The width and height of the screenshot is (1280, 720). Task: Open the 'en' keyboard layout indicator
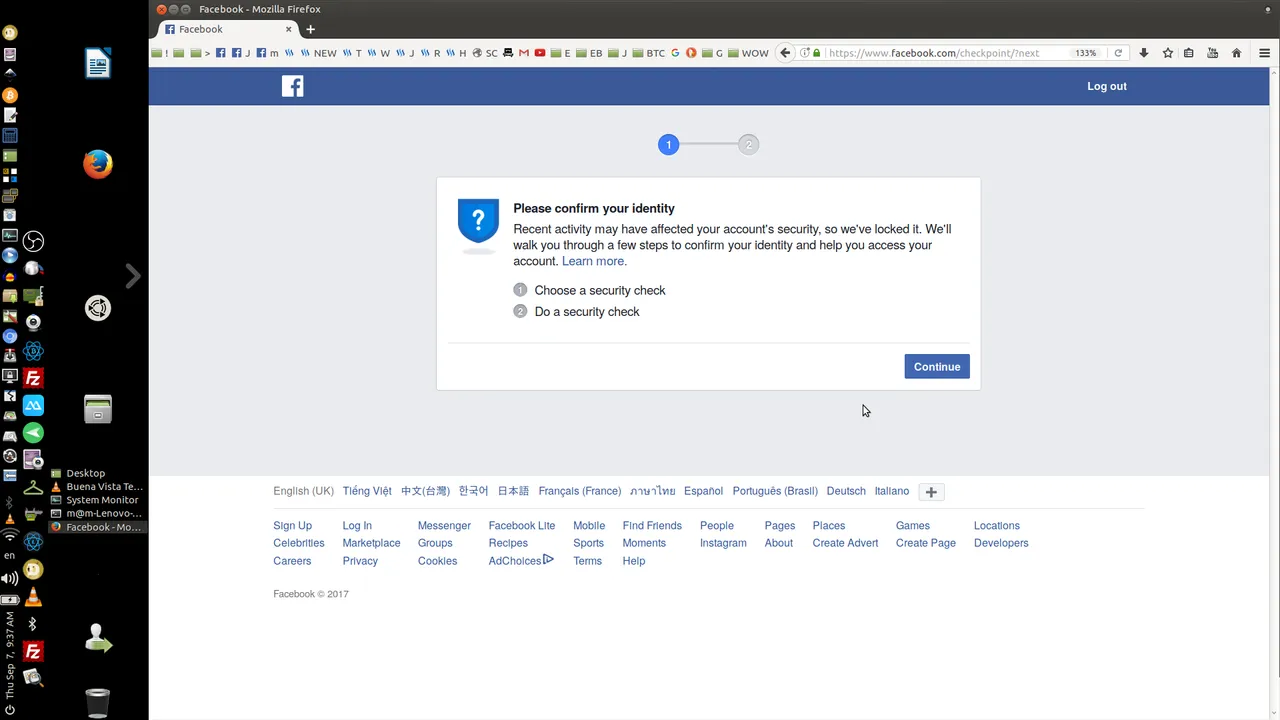coord(10,556)
